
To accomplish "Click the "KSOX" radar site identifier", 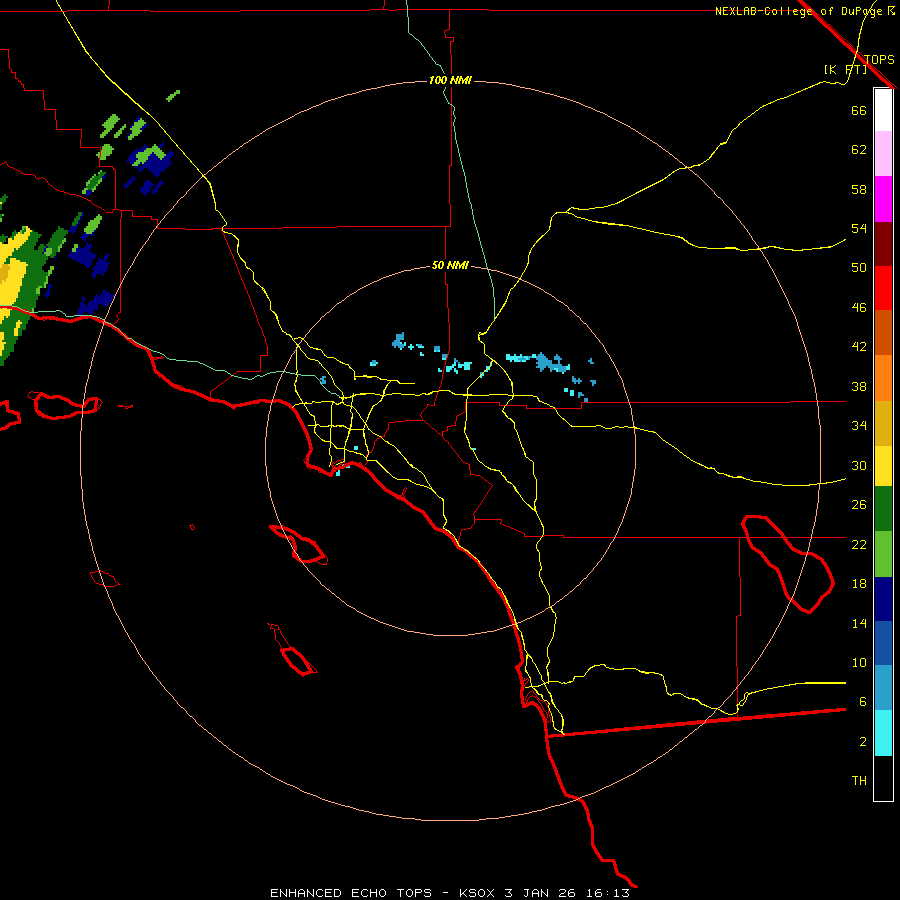I will point(476,893).
